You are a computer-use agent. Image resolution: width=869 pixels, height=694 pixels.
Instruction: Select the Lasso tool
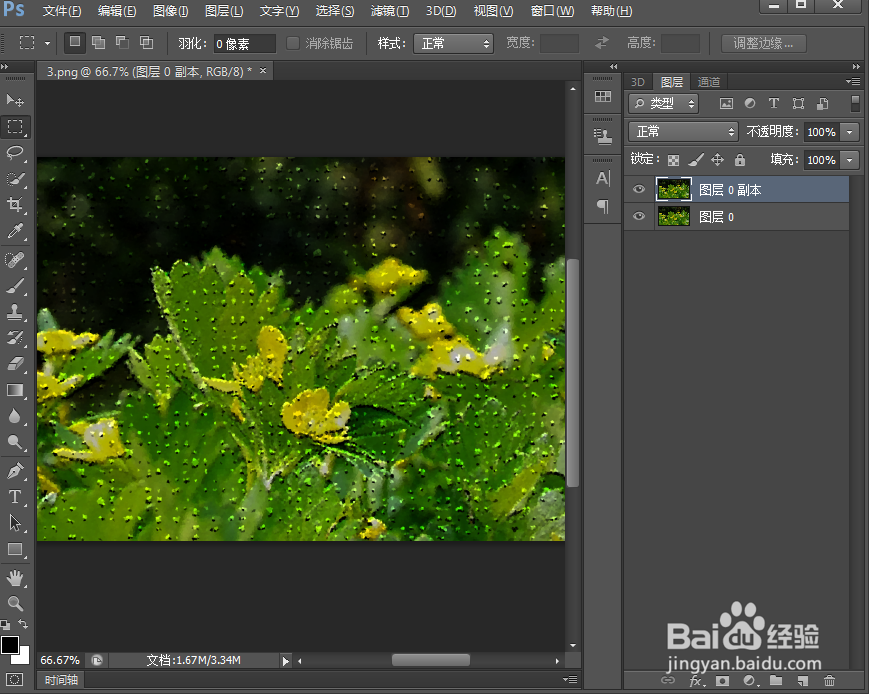click(15, 152)
